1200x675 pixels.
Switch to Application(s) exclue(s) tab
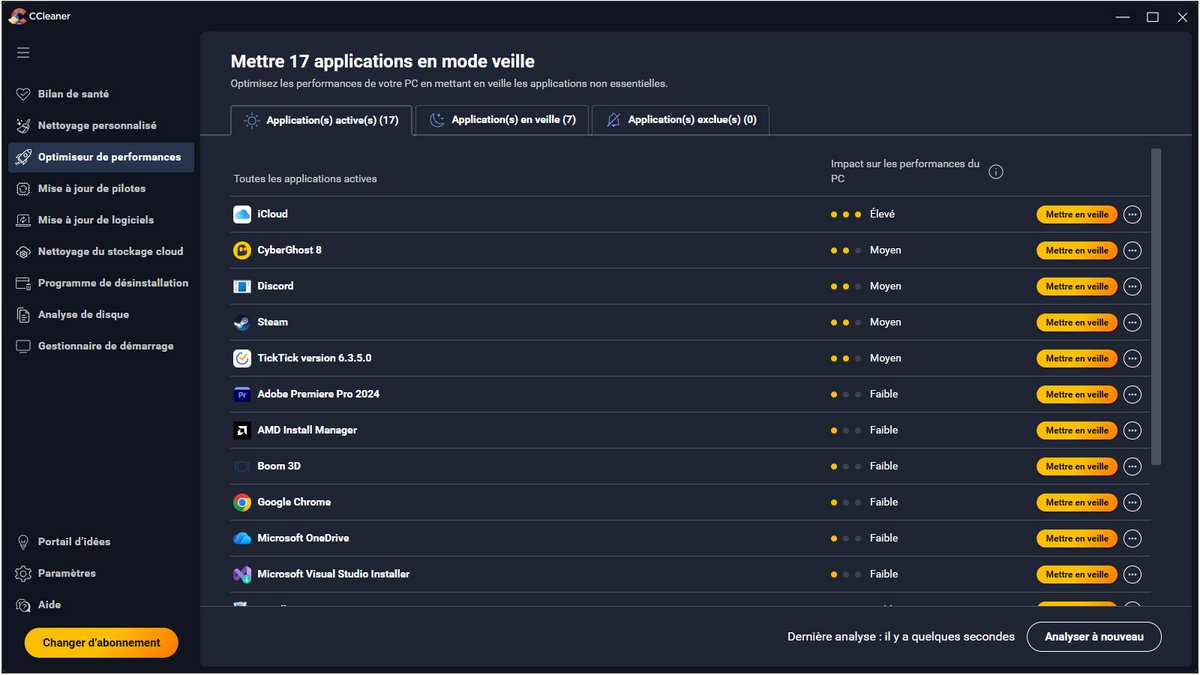pos(680,120)
